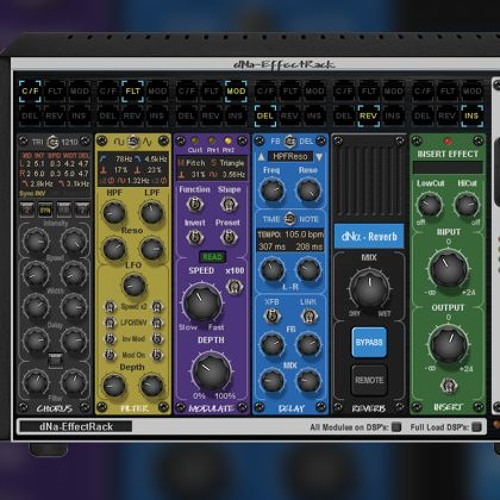Click the left Reso knob in yellow Filter module
500x500 pixels.
point(114,249)
